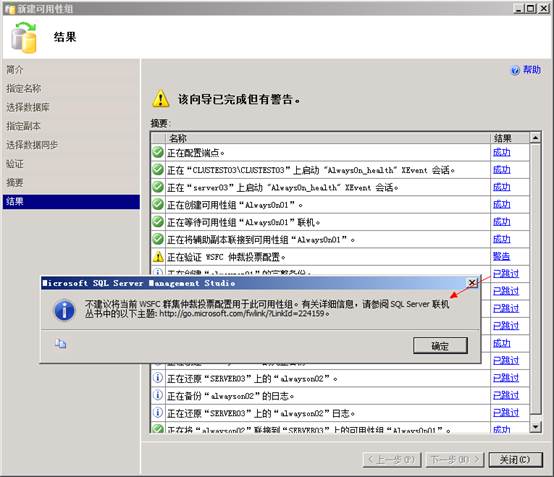Select highlighted 结果 step in sidebar
554x477 pixels.
[71, 201]
